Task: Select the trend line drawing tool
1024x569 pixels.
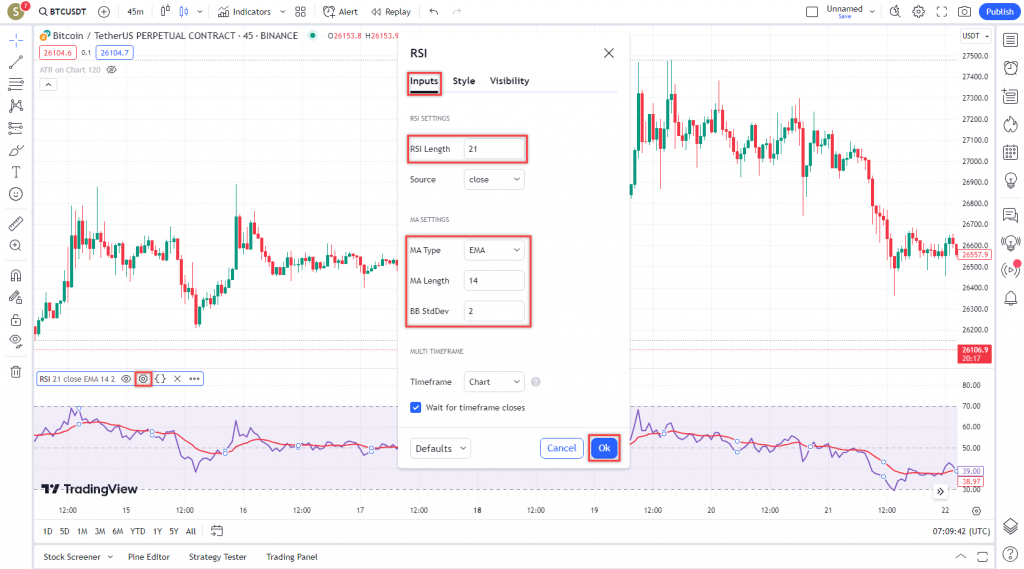Action: [16, 62]
